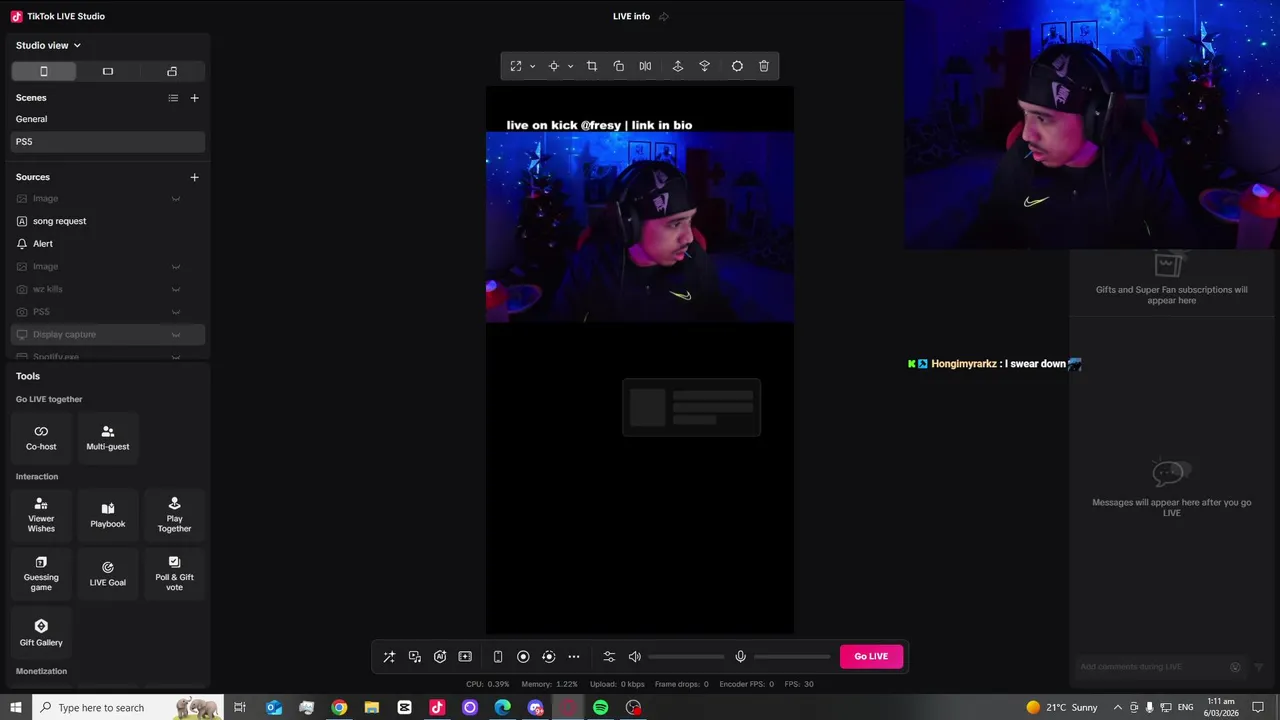Open Poll & Gift vote tool
The width and height of the screenshot is (1280, 720).
[x=174, y=574]
